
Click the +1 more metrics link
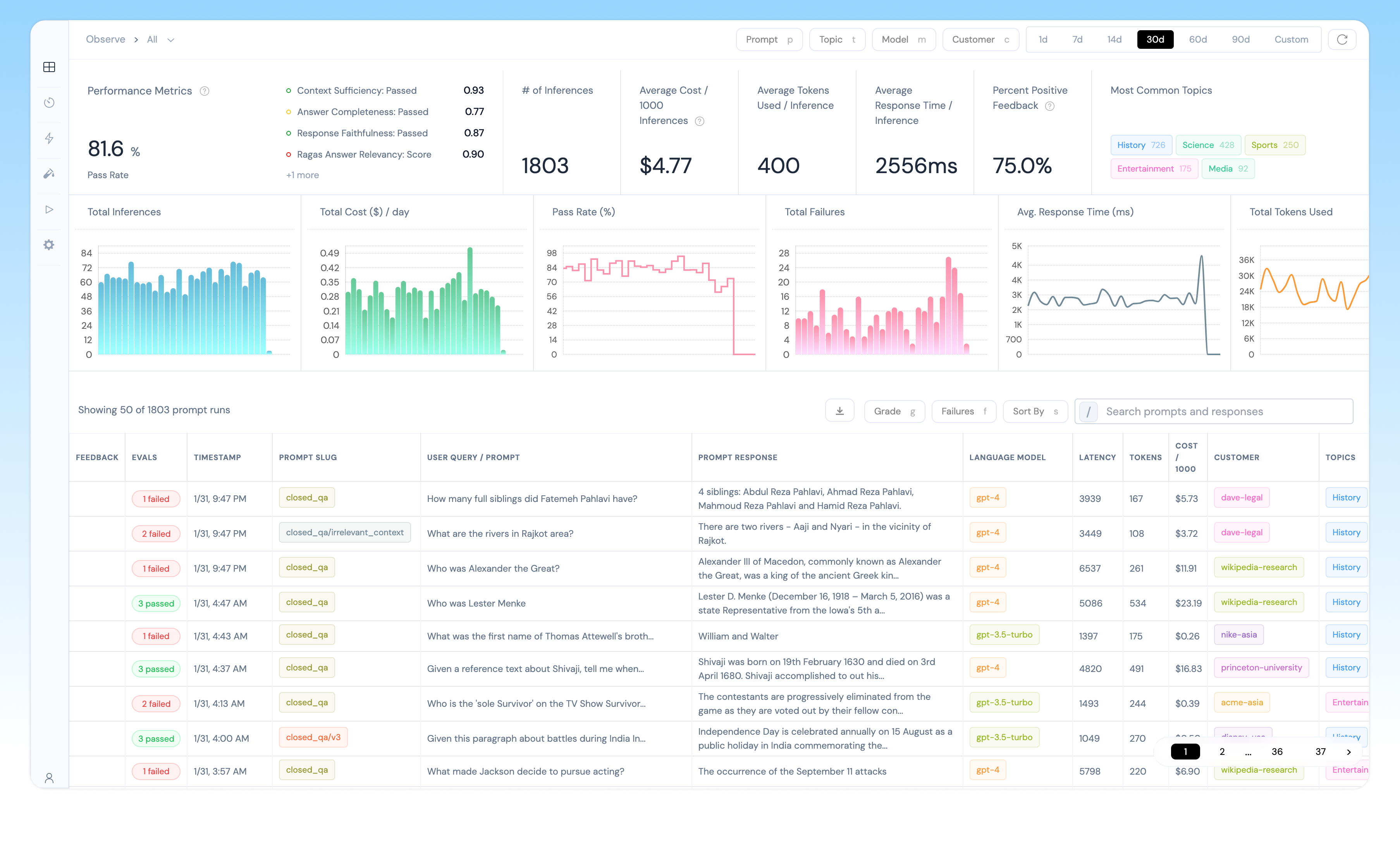coord(303,175)
